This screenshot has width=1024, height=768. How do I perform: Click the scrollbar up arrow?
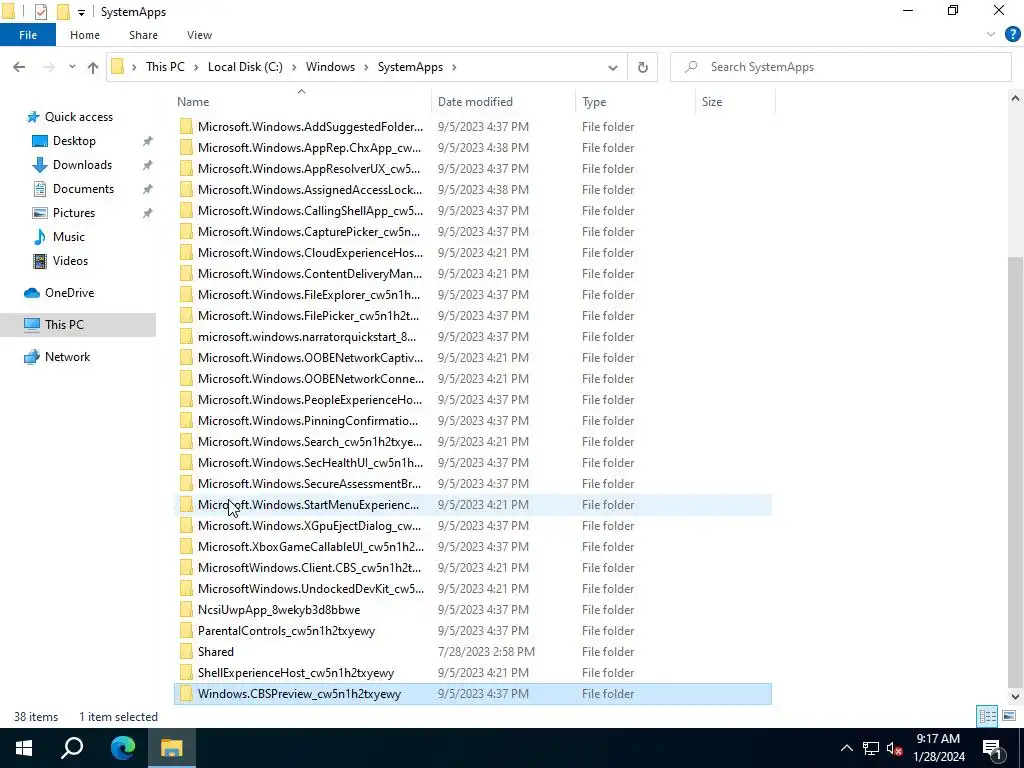[1015, 99]
